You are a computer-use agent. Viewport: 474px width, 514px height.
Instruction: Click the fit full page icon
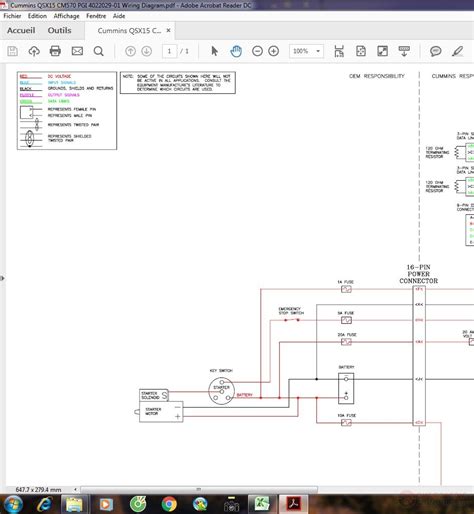click(x=361, y=51)
